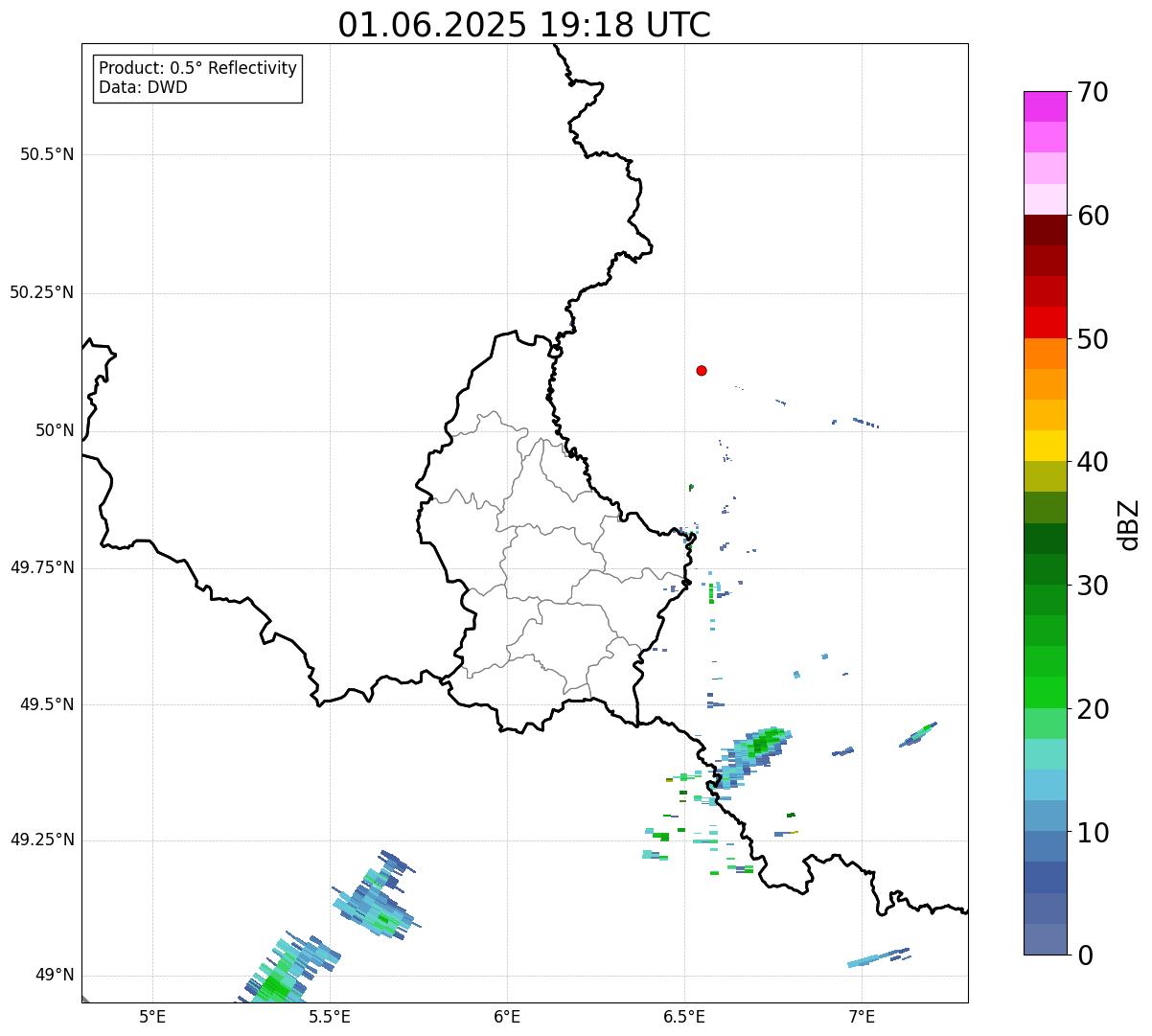
Task: Click the dark maroon colorbar segment below 60
Action: click(1046, 230)
